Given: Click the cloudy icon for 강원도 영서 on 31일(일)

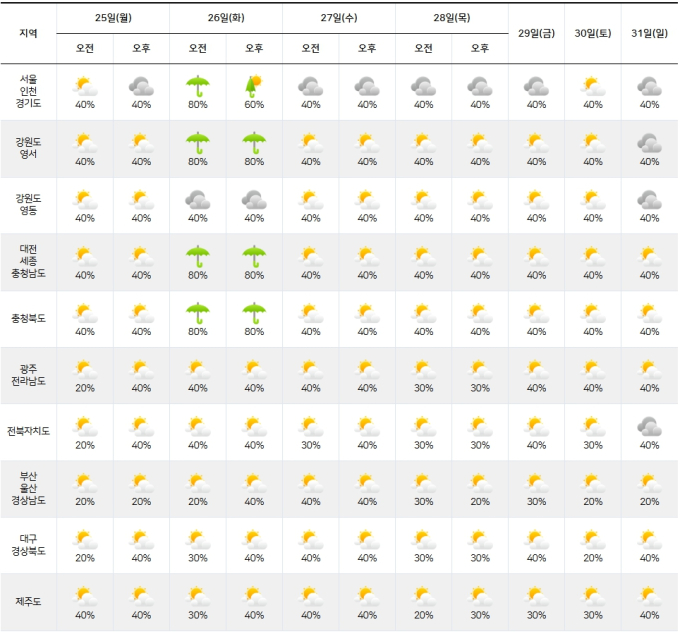Looking at the screenshot, I should pos(650,143).
